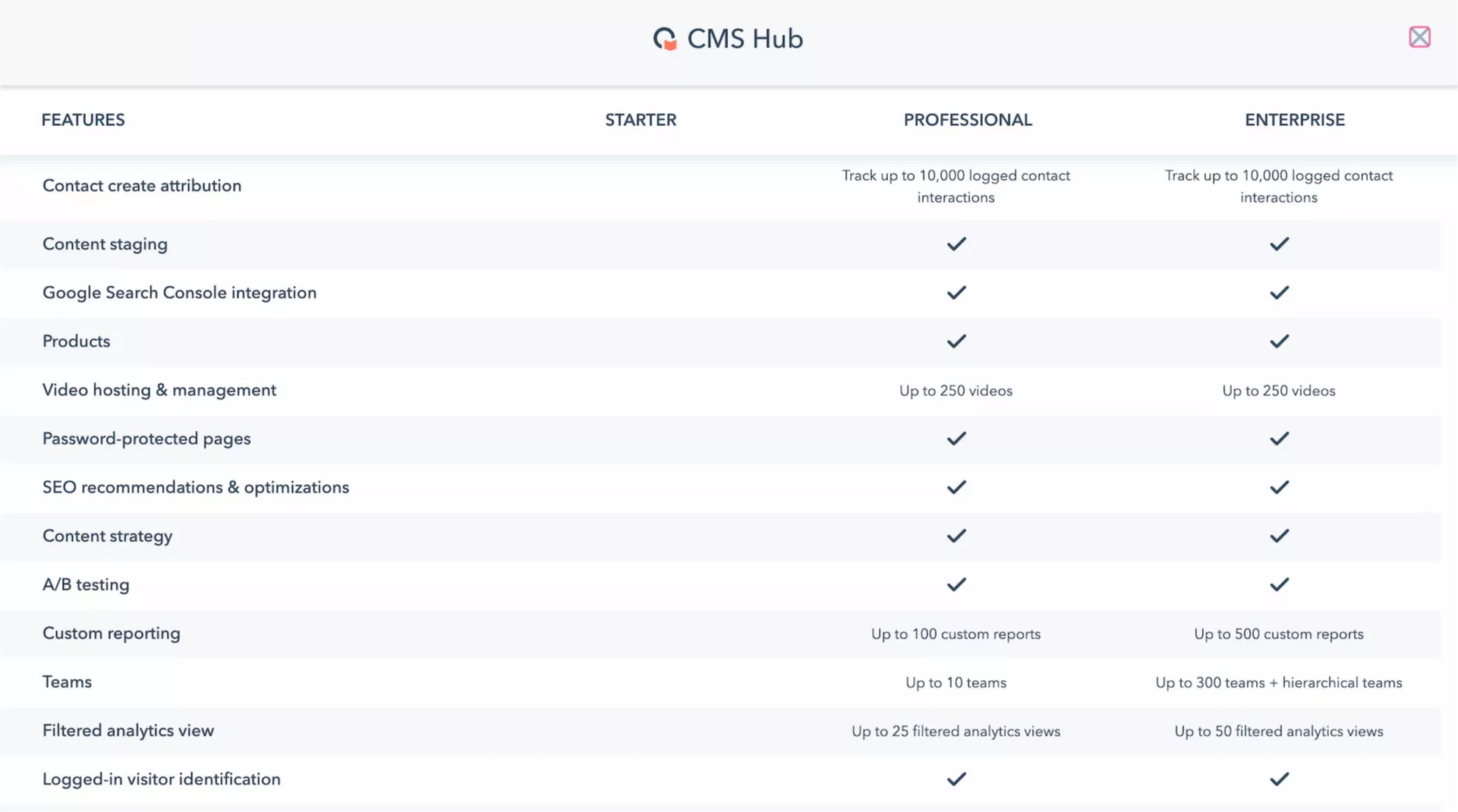
Task: Click 'Up to 300 teams + hierarchical teams' text
Action: (x=1278, y=683)
